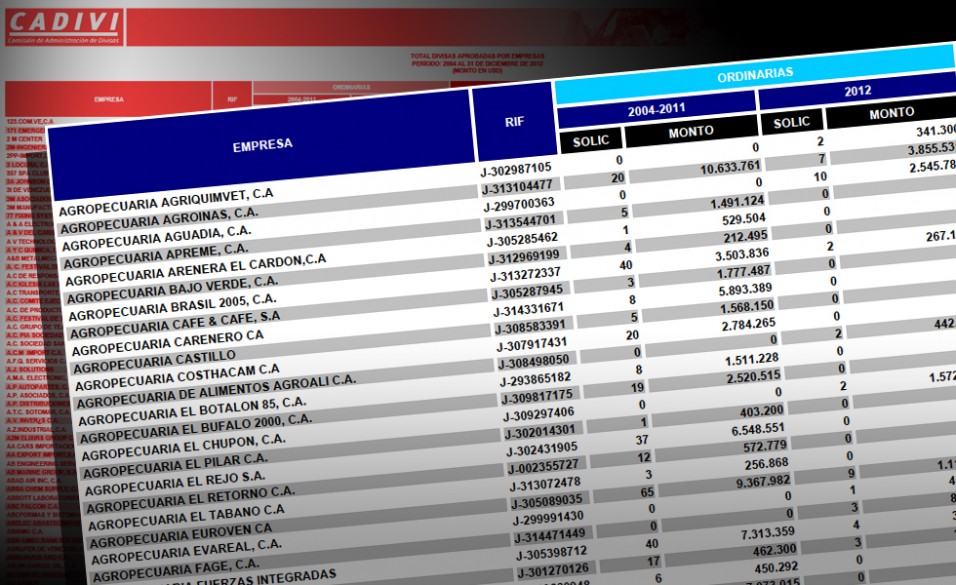This screenshot has width=956, height=585.
Task: Click RIF value J-313544701
Action: click(x=522, y=222)
